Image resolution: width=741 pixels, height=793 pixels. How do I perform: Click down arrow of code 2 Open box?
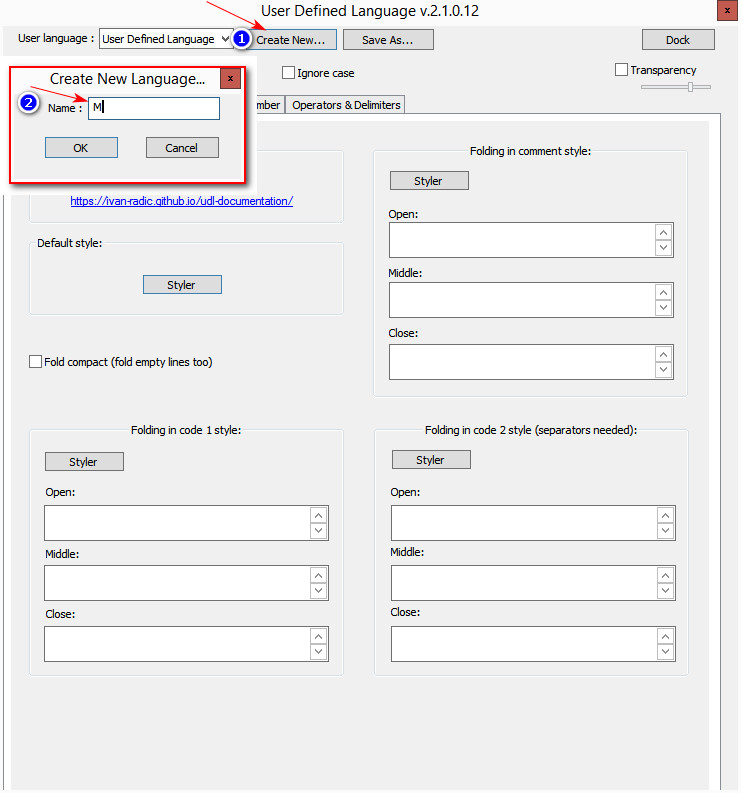point(664,531)
